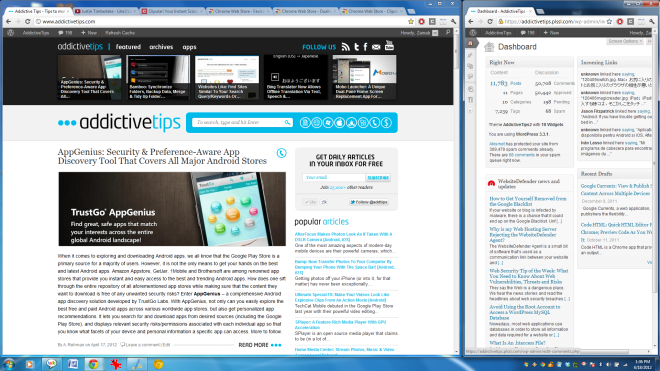
Task: Open the wrench menu in left Chrome window
Action: click(x=453, y=21)
